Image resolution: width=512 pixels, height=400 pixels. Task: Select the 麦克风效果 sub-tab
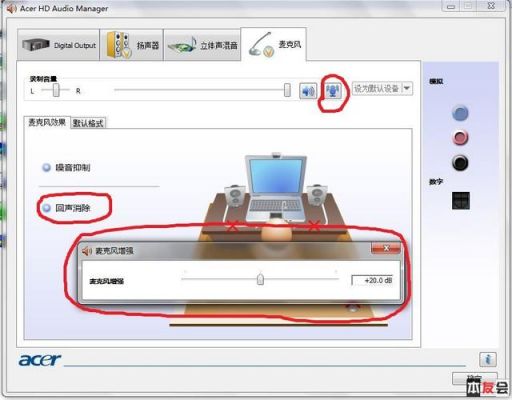[x=47, y=122]
